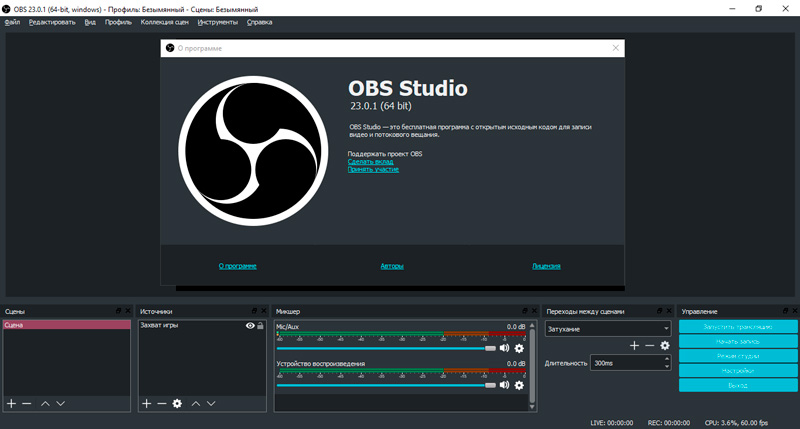
Task: Open the Файл menu
Action: click(12, 22)
